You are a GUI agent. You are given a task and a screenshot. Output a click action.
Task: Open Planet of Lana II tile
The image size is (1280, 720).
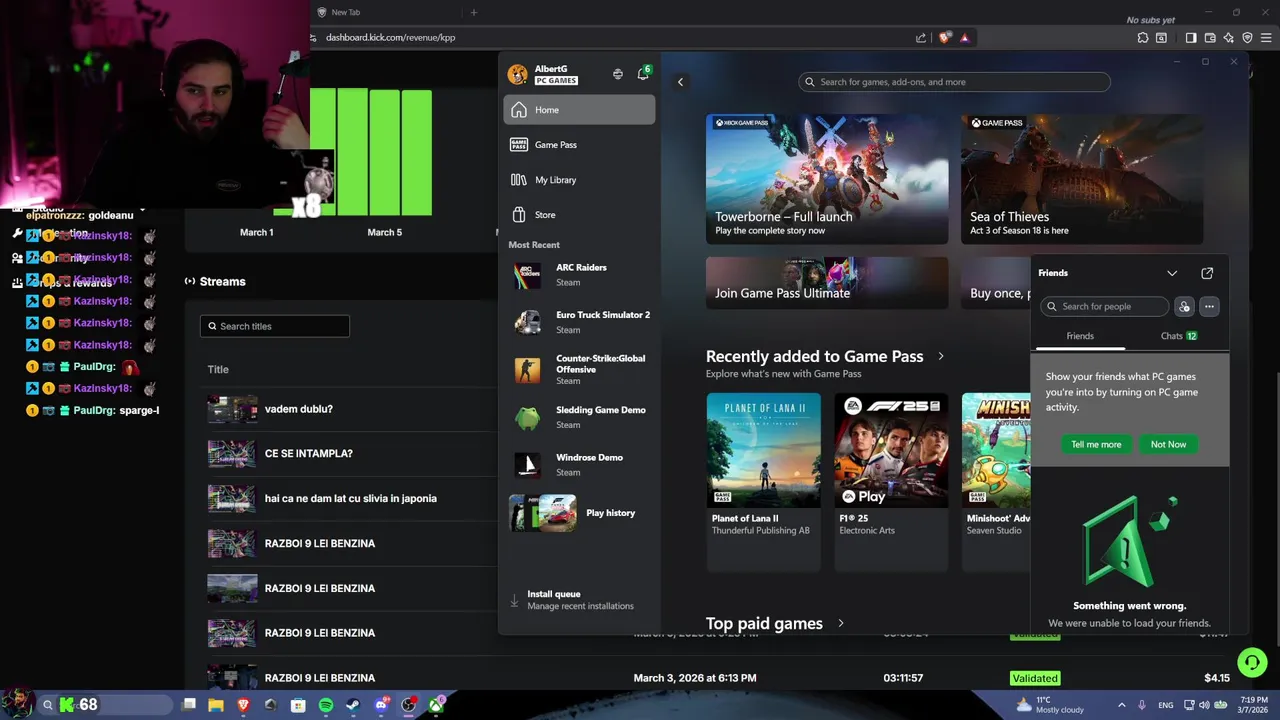763,481
